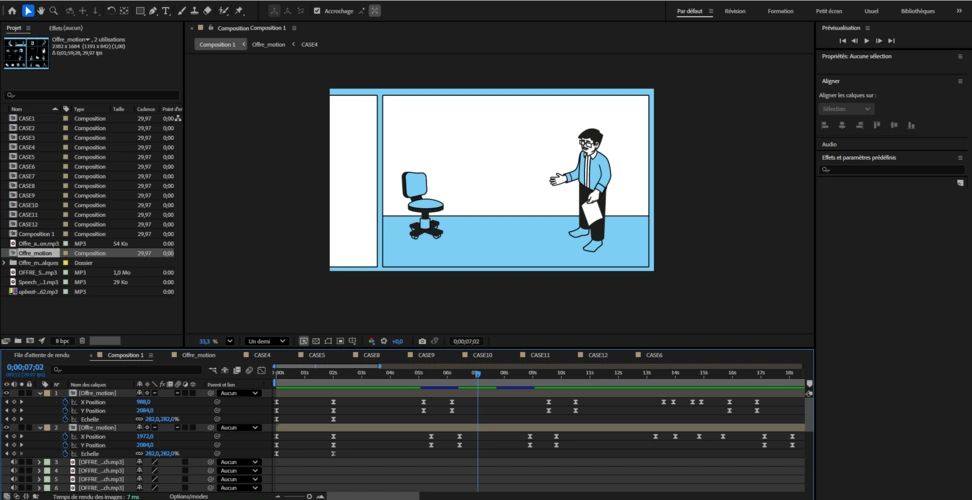Viewport: 972px width, 500px height.
Task: Open the Un demi resolution dropdown
Action: tap(267, 341)
